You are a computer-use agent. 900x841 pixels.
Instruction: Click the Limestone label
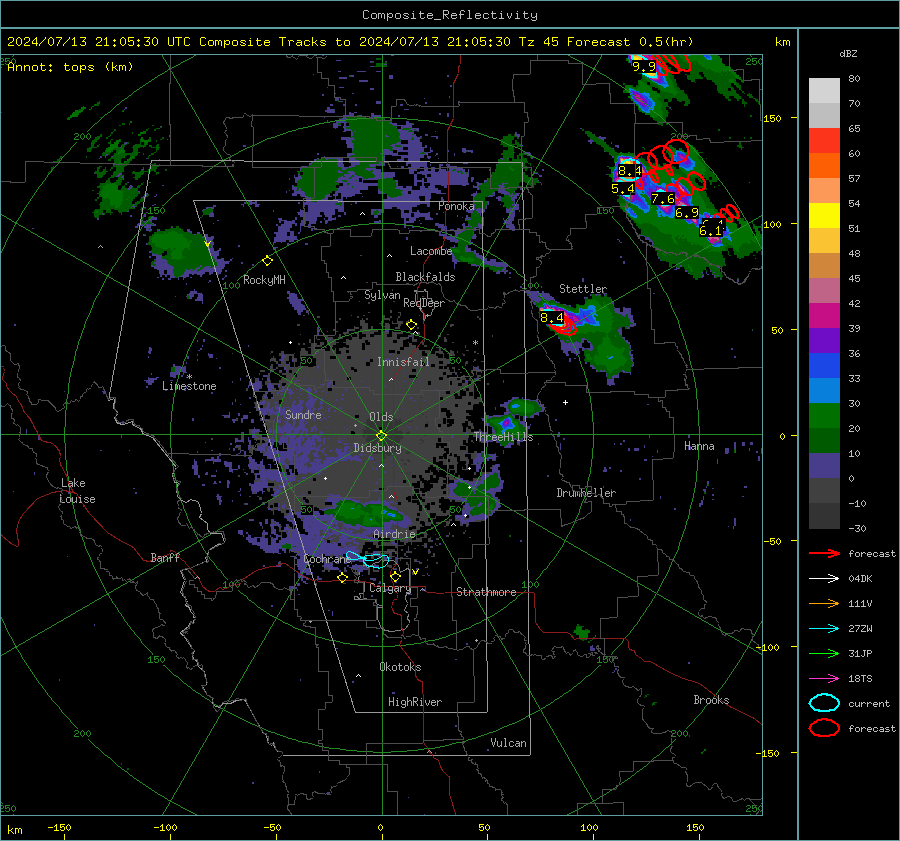(189, 386)
